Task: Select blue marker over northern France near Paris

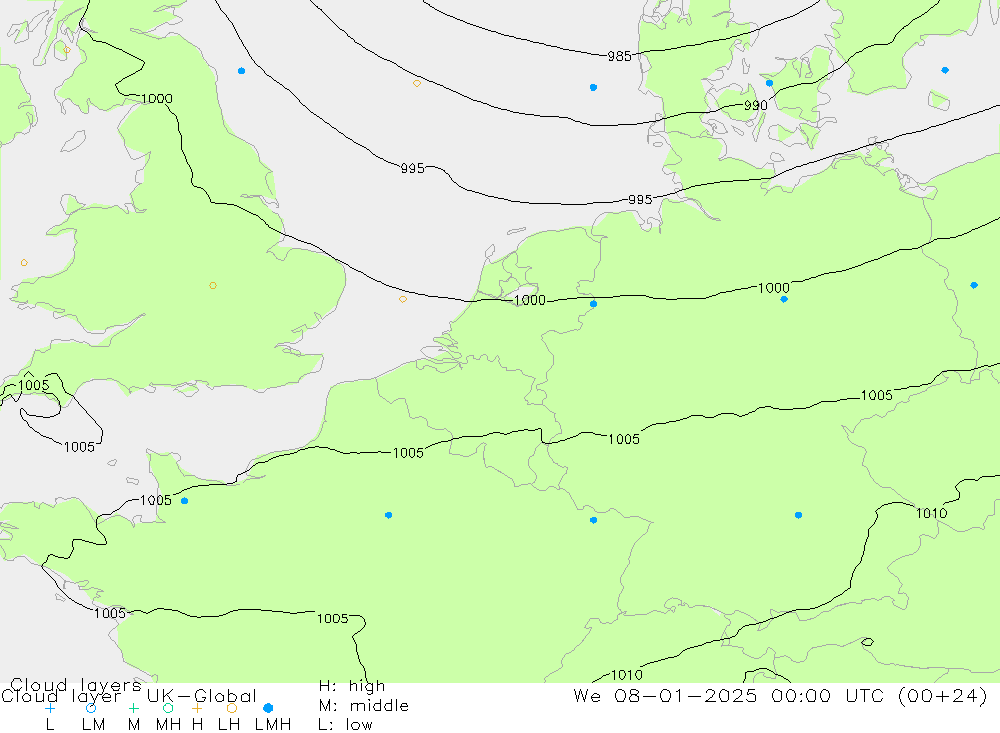Action: 388,515
